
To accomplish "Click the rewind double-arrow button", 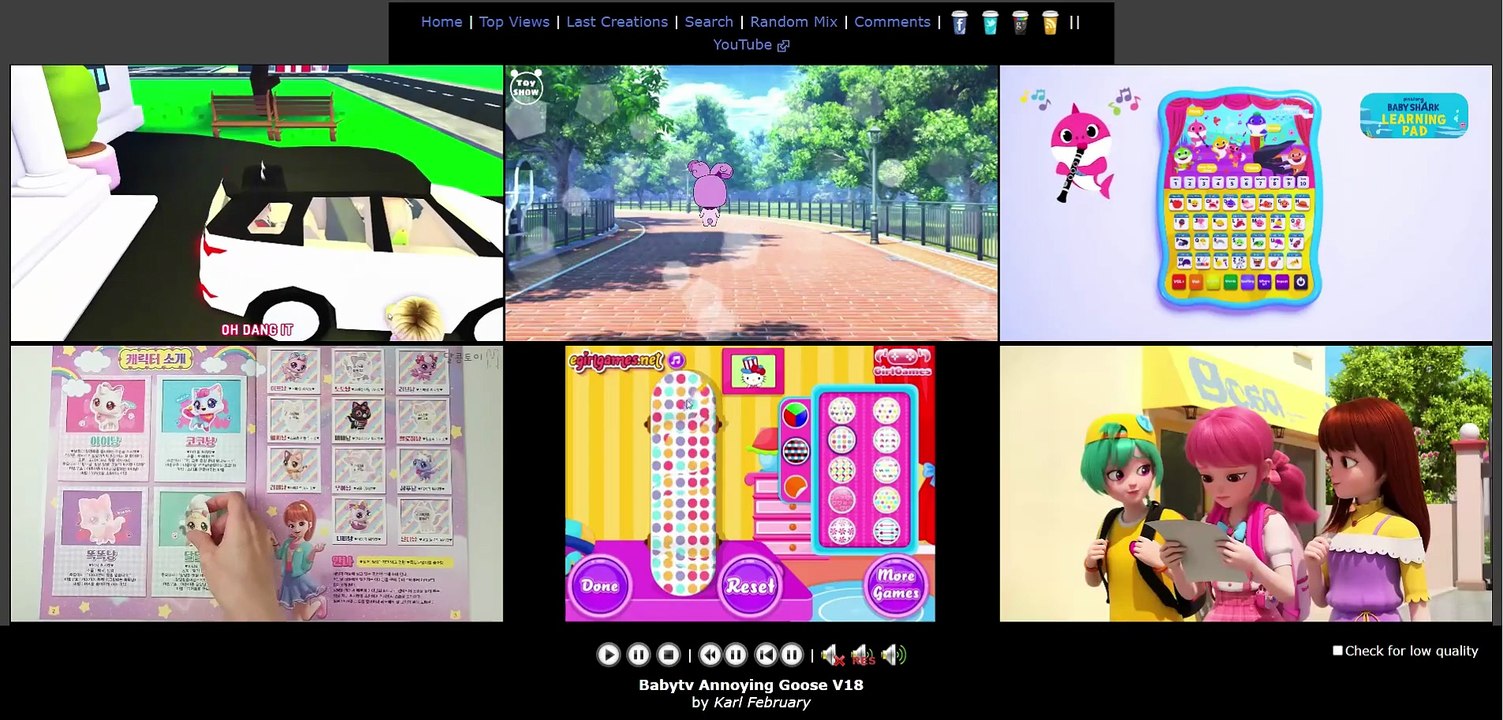I will tap(710, 655).
